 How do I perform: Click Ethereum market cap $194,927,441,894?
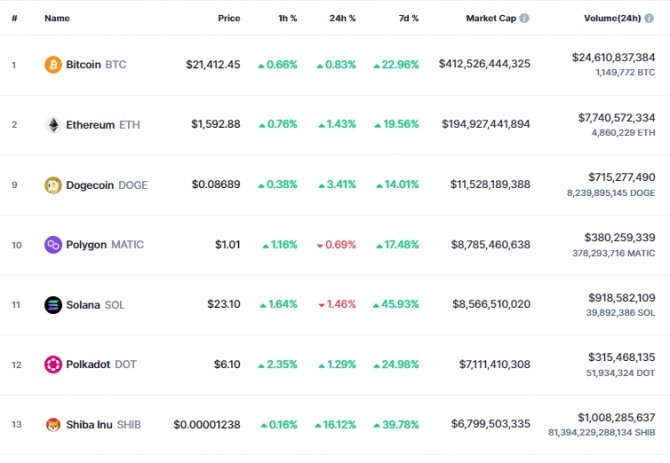point(486,124)
